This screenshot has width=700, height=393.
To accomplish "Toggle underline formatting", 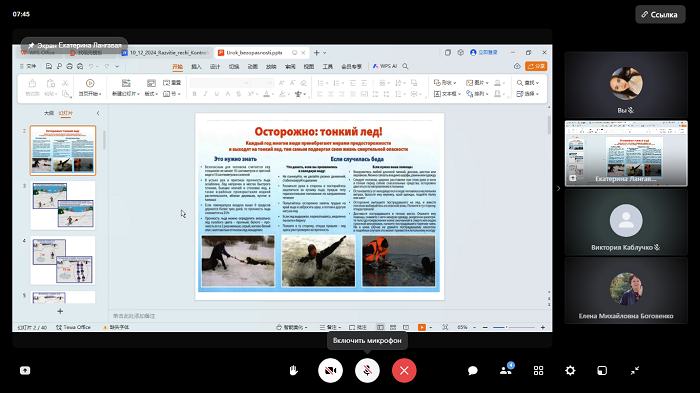I will tap(217, 94).
